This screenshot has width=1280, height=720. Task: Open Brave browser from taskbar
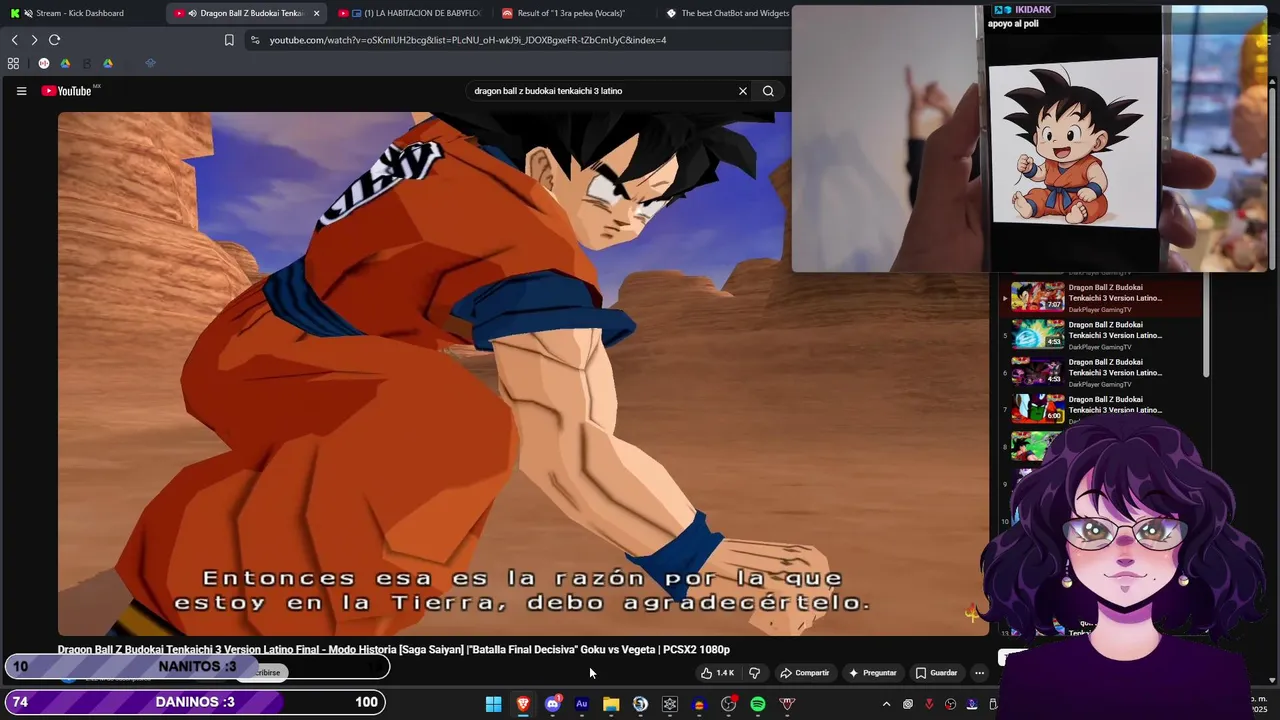523,704
